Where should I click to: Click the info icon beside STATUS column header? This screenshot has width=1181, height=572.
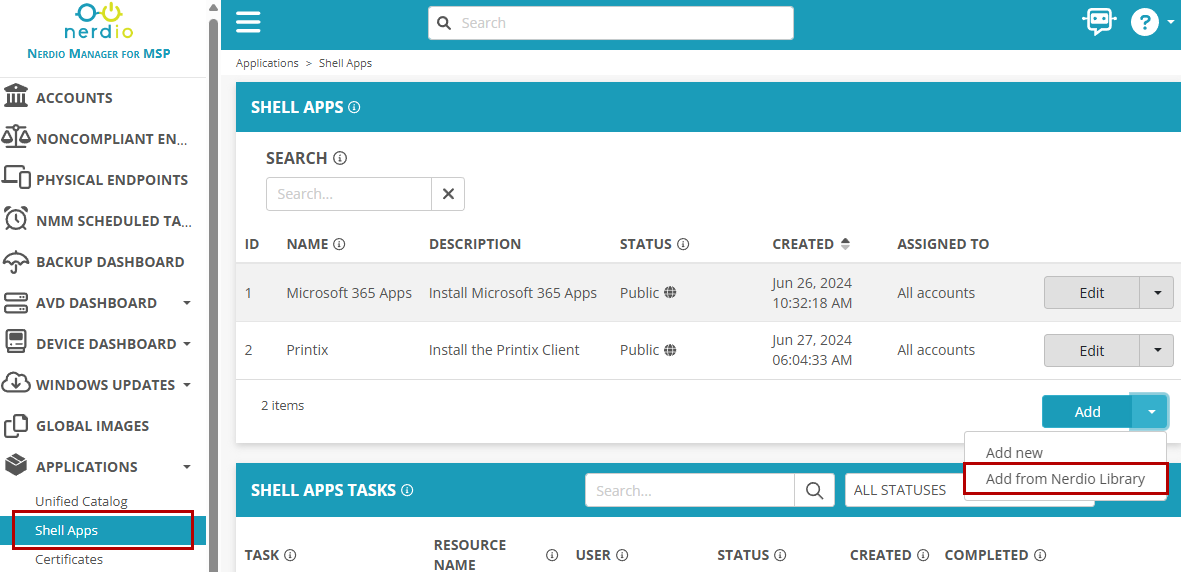click(683, 244)
